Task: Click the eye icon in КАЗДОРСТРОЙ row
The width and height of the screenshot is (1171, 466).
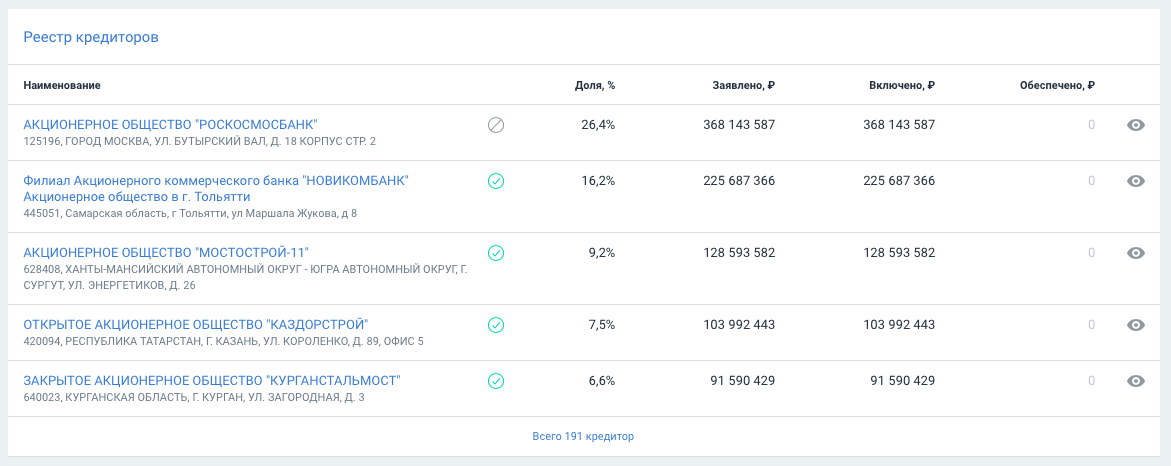Action: tap(1135, 325)
